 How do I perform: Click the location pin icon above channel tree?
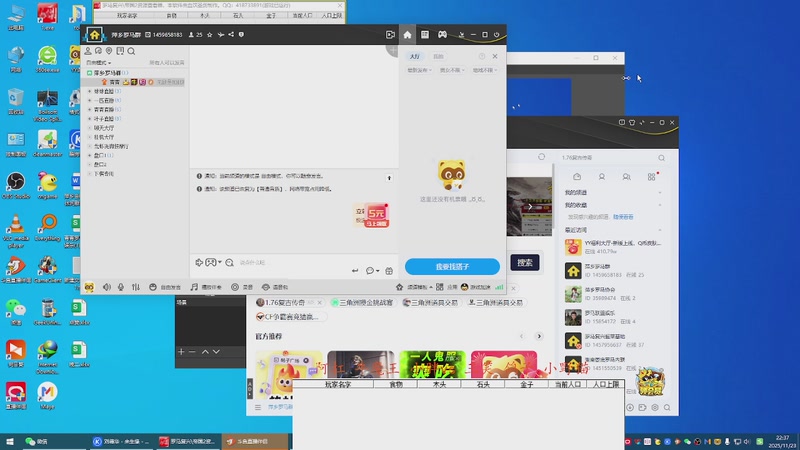(109, 51)
